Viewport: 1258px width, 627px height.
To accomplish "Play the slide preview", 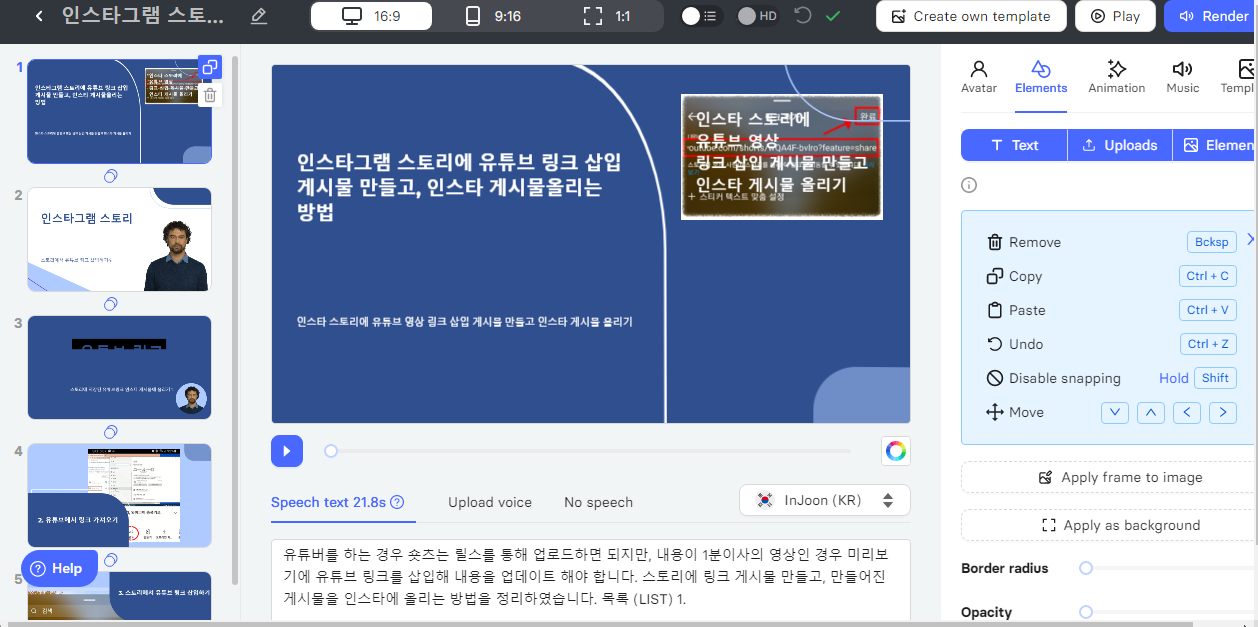I will click(x=287, y=451).
